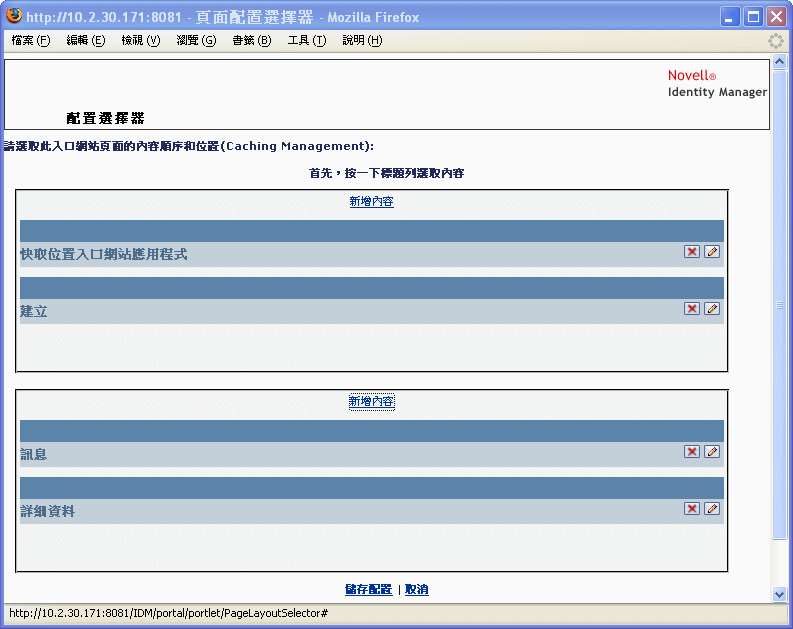This screenshot has width=793, height=629.
Task: Open the 檢視 (V) menu
Action: coord(141,40)
